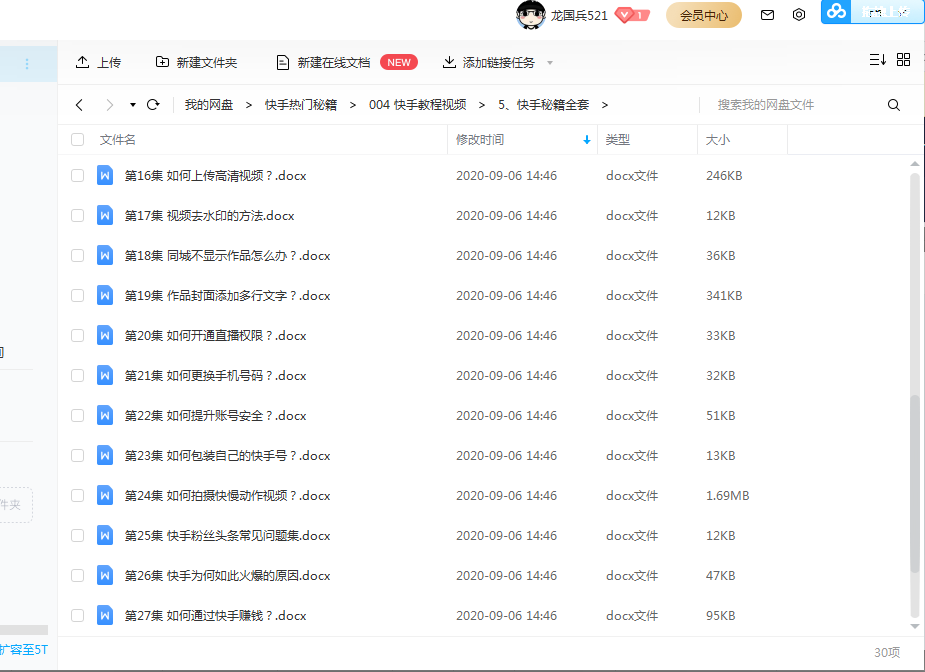The width and height of the screenshot is (925, 672).
Task: Click the docx icon of 第26集 快手为何如此火爆
Action: [105, 575]
